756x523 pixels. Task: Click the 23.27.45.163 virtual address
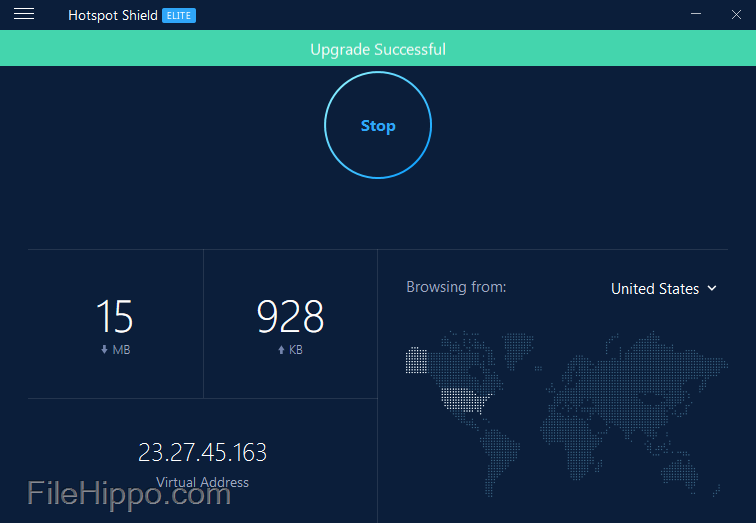tap(202, 452)
